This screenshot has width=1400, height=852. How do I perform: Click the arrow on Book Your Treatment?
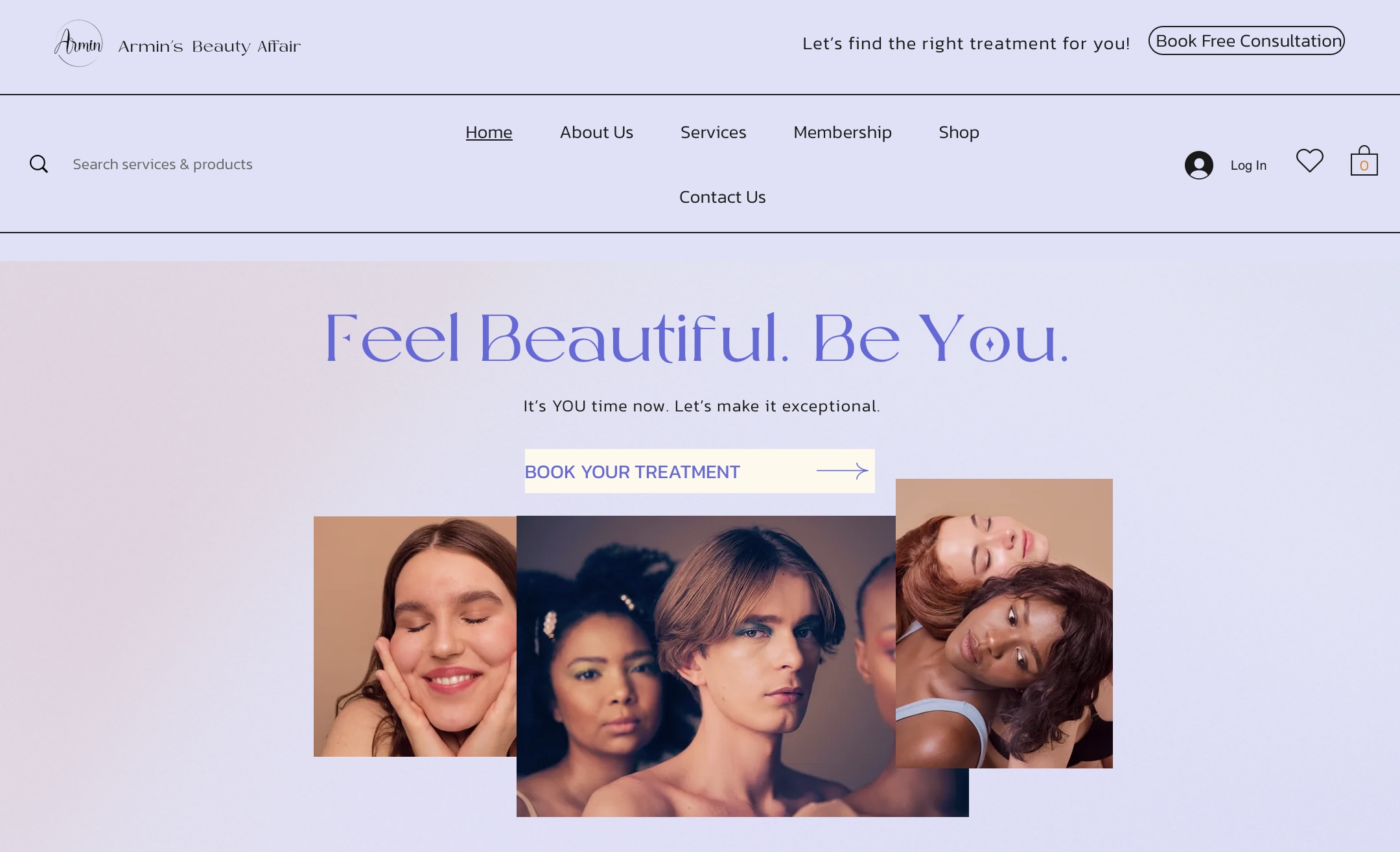coord(842,471)
